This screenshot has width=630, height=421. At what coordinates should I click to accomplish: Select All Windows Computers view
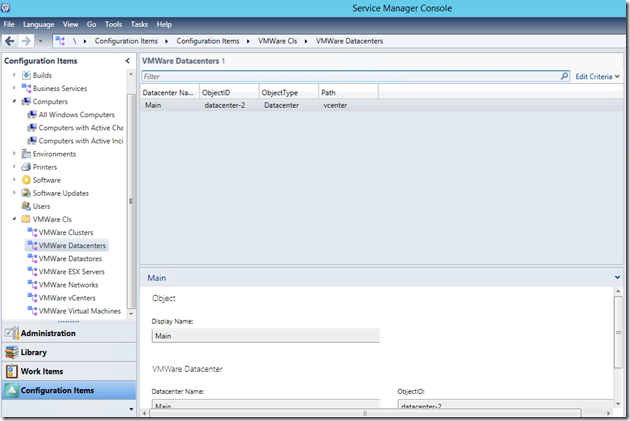point(76,115)
